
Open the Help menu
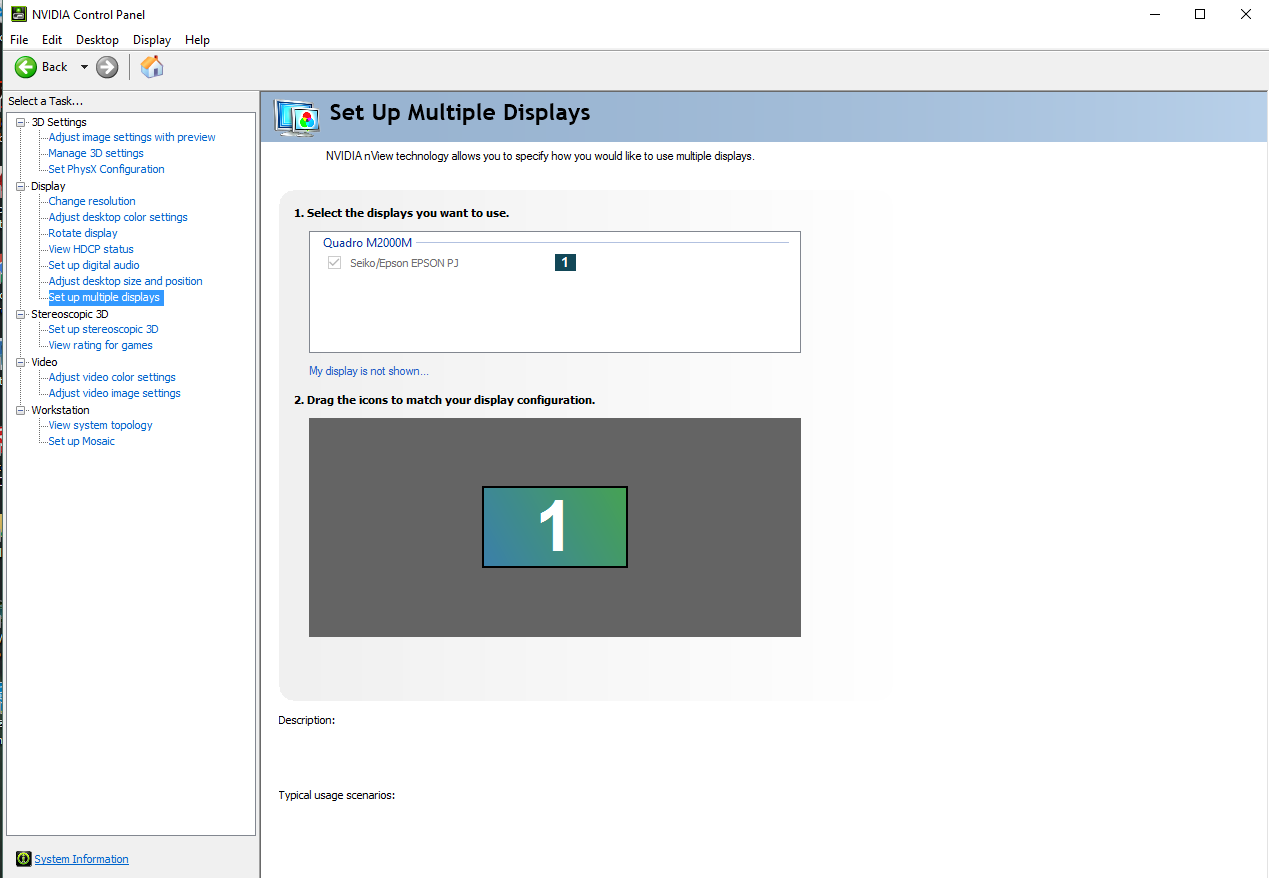coord(197,40)
